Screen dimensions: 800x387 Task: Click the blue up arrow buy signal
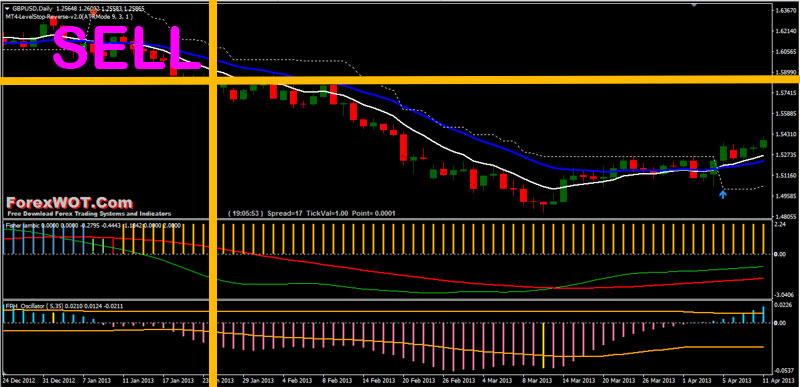click(x=722, y=194)
